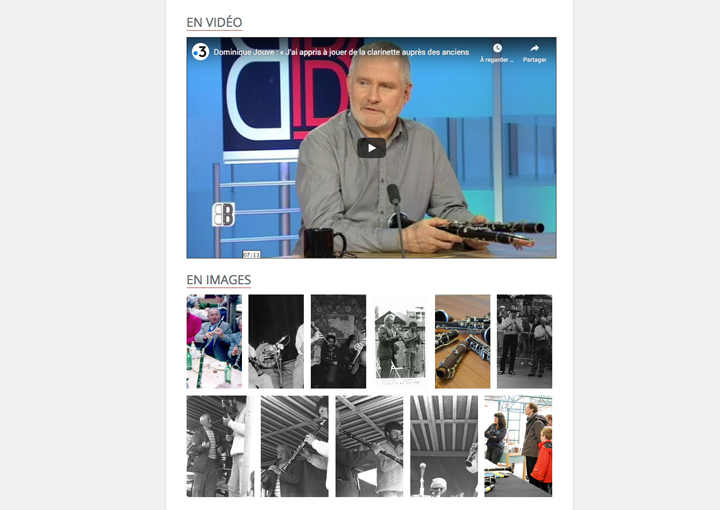
Task: Click the Watch later clock icon
Action: coord(497,48)
